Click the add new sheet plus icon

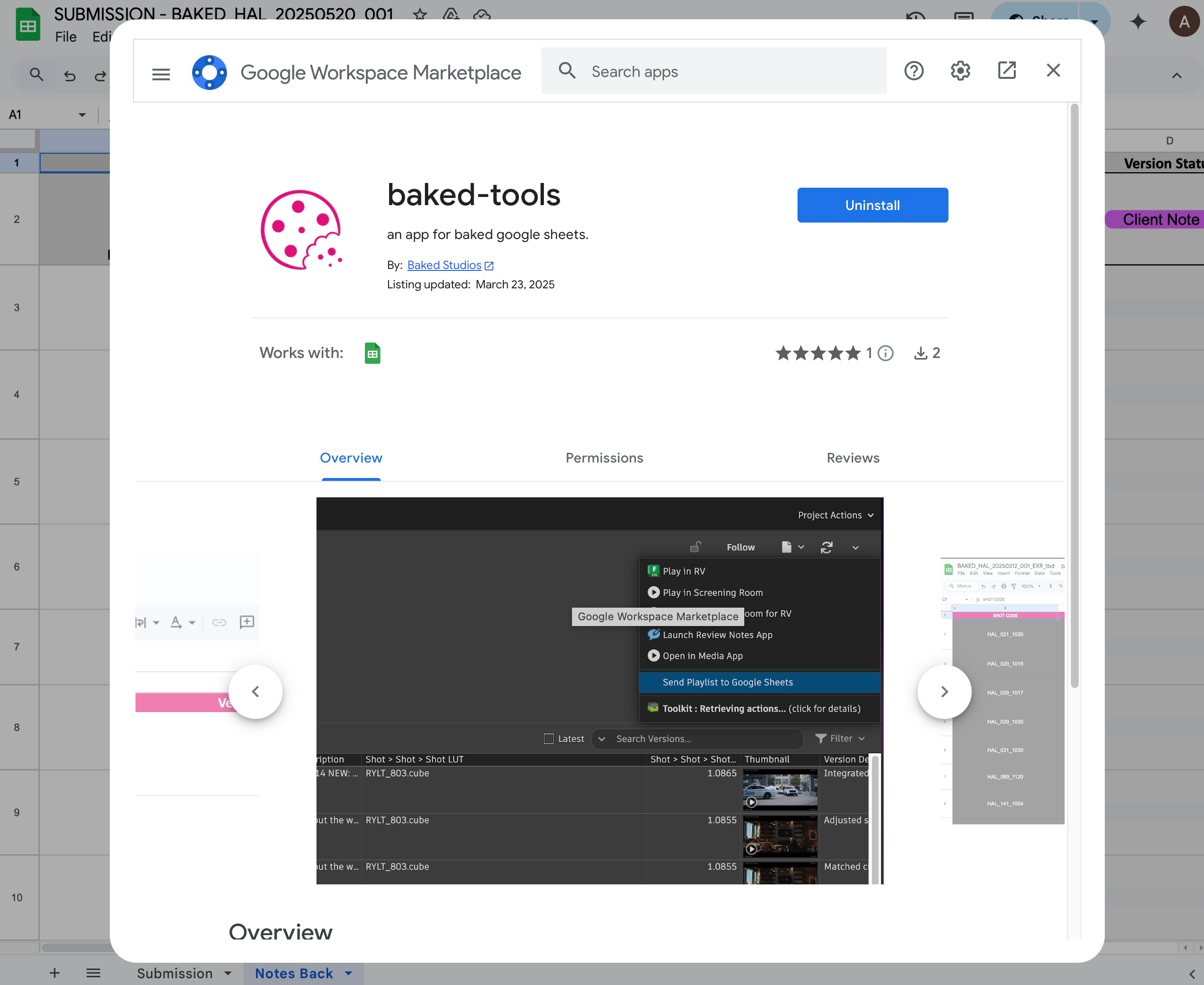click(x=55, y=973)
